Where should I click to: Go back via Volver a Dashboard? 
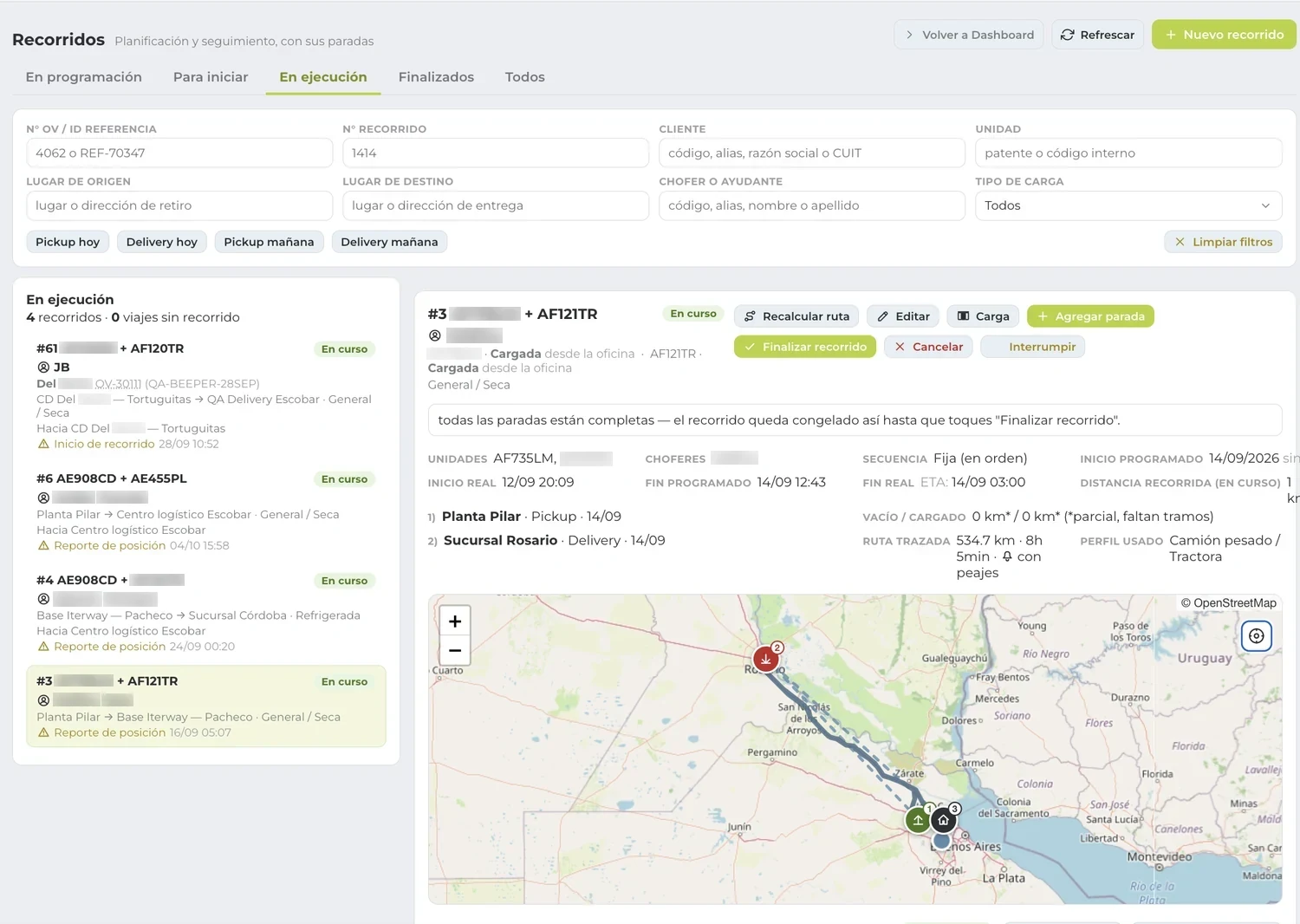point(969,35)
